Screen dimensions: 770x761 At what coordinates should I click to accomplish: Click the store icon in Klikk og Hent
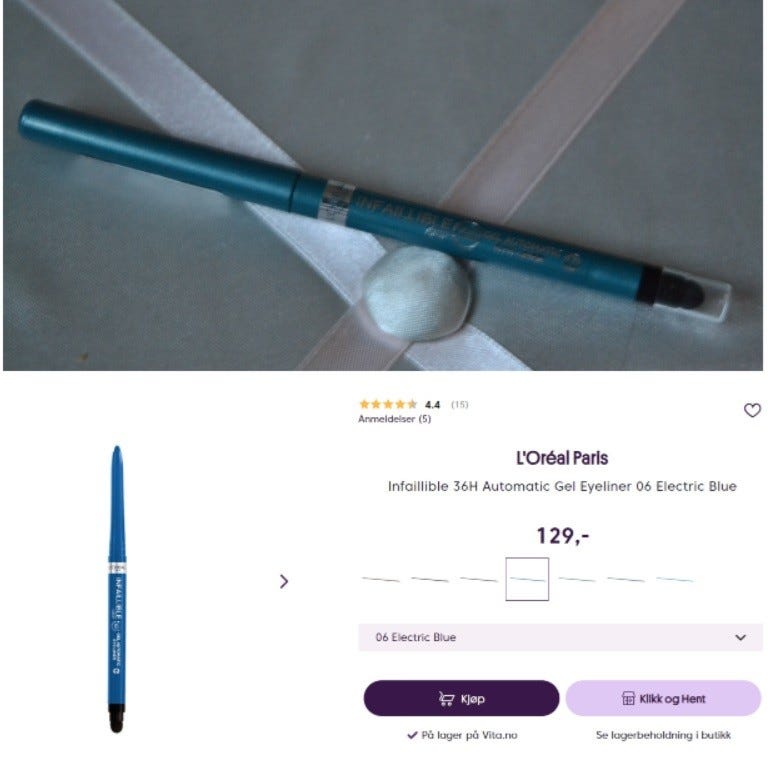click(628, 698)
